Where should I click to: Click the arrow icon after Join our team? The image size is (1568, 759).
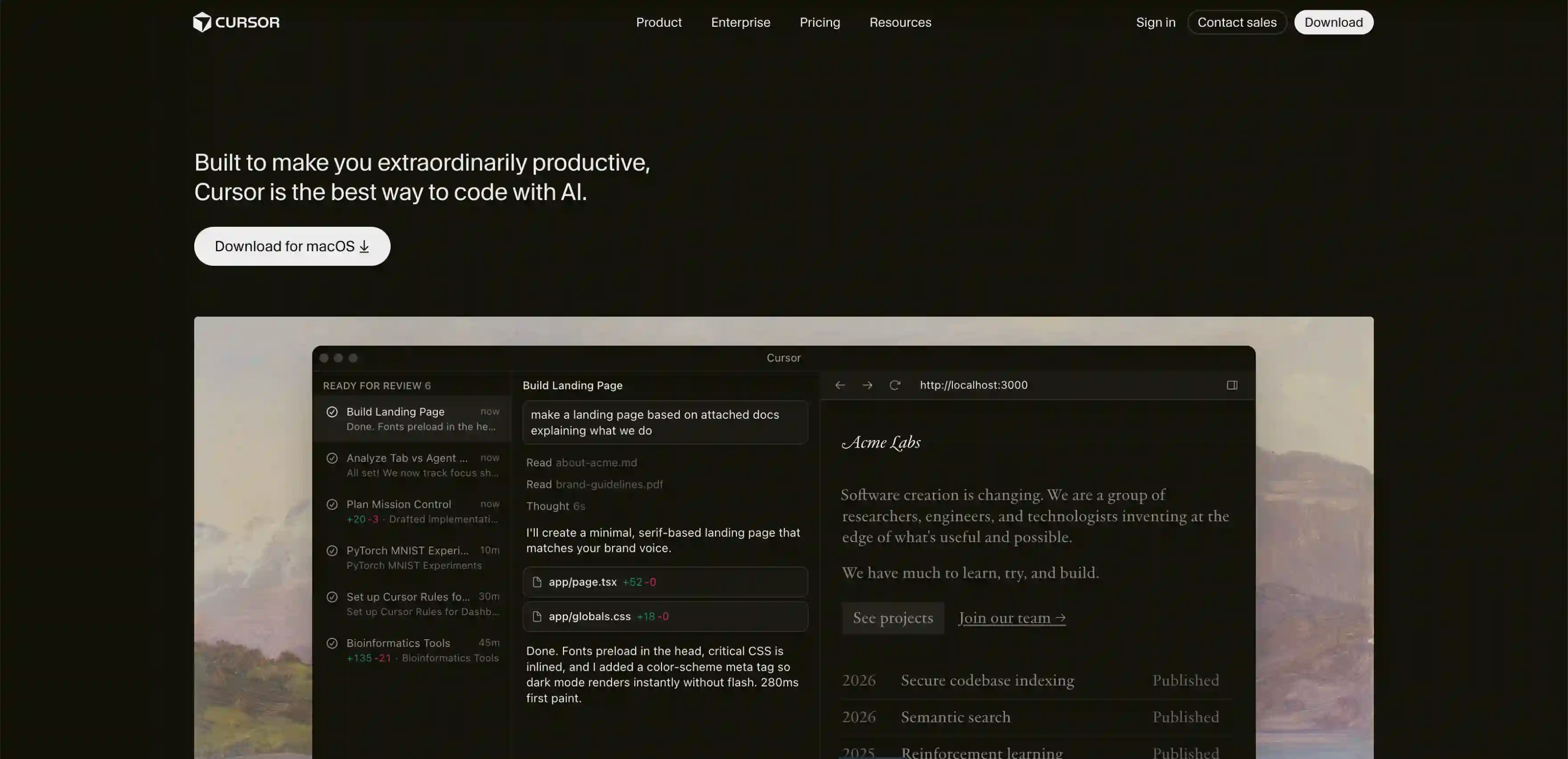click(1060, 618)
